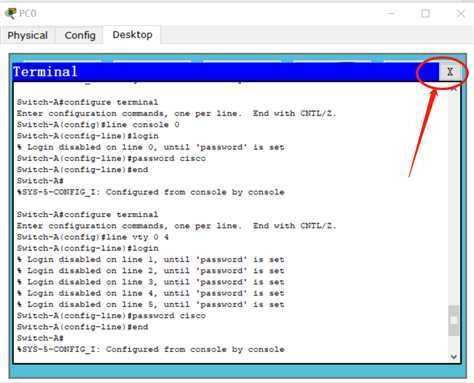Open the Config tab
Viewport: 474px width, 383px height.
click(80, 35)
